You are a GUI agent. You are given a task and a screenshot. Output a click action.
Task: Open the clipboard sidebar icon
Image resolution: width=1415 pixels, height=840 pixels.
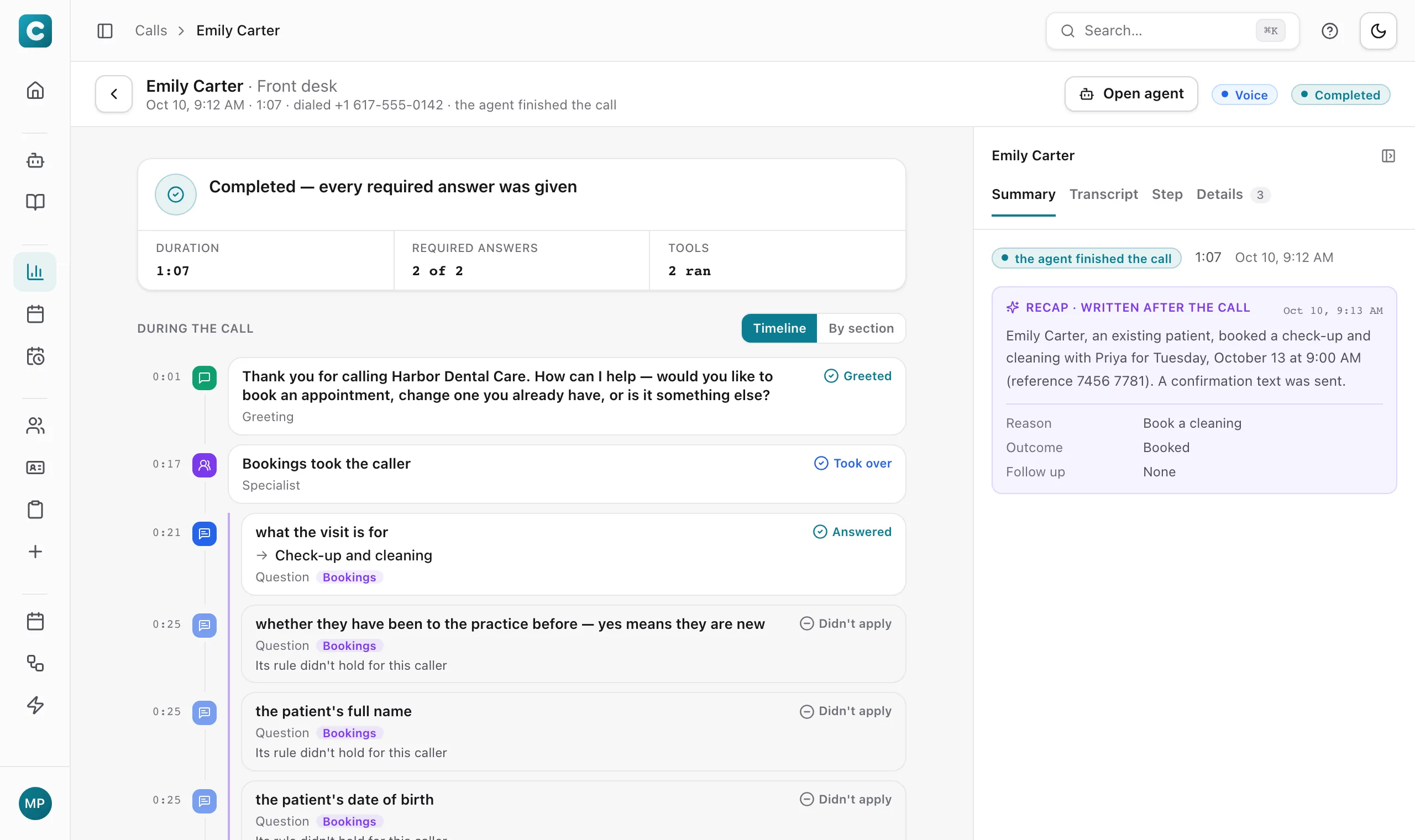35,510
